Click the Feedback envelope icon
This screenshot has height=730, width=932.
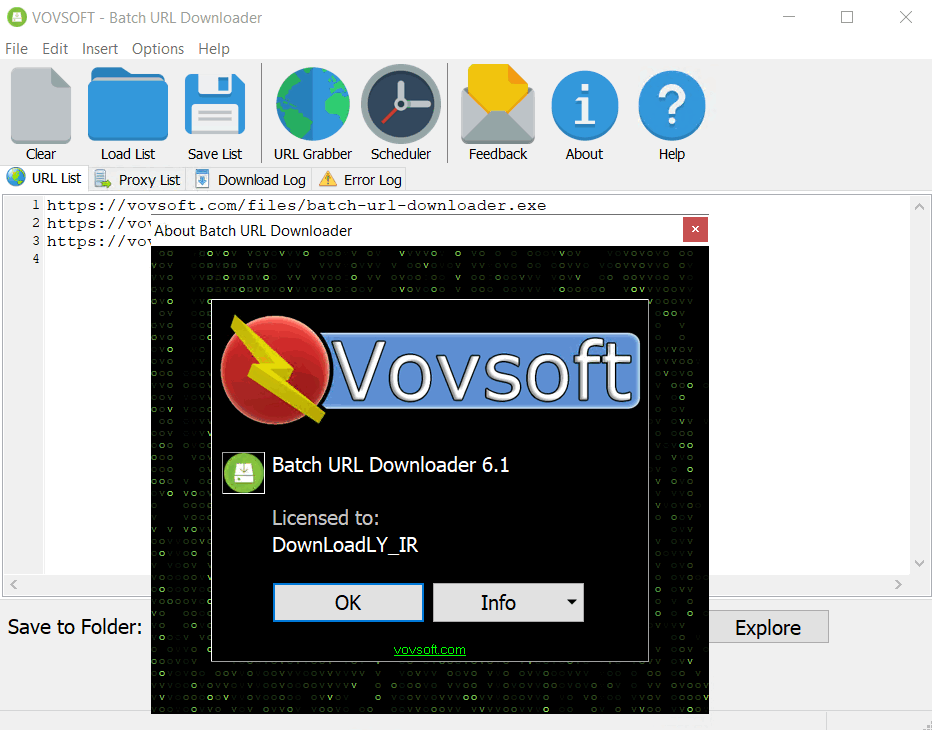point(498,104)
